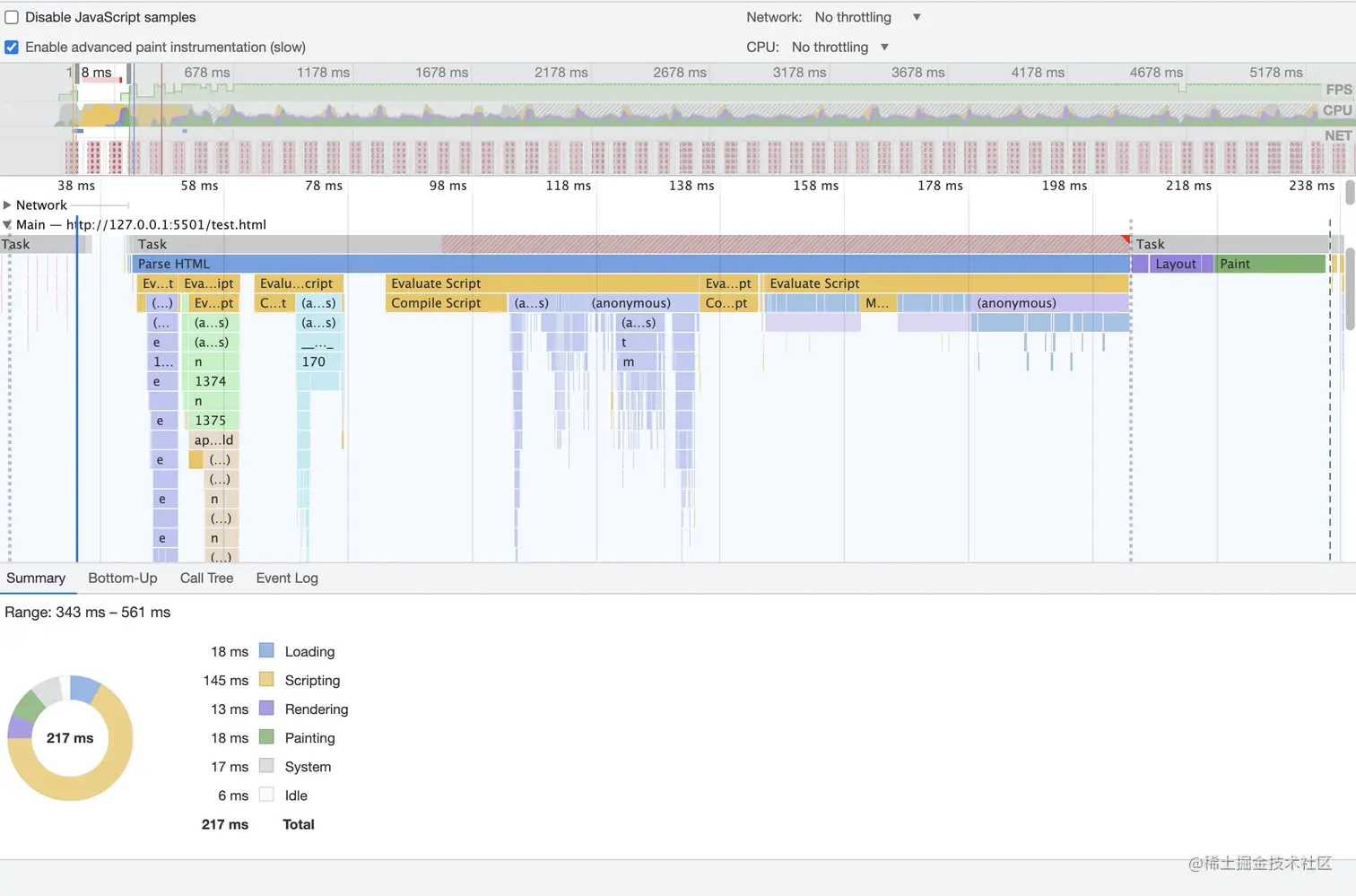The image size is (1356, 896).
Task: Select the 1374 call frame
Action: 213,381
